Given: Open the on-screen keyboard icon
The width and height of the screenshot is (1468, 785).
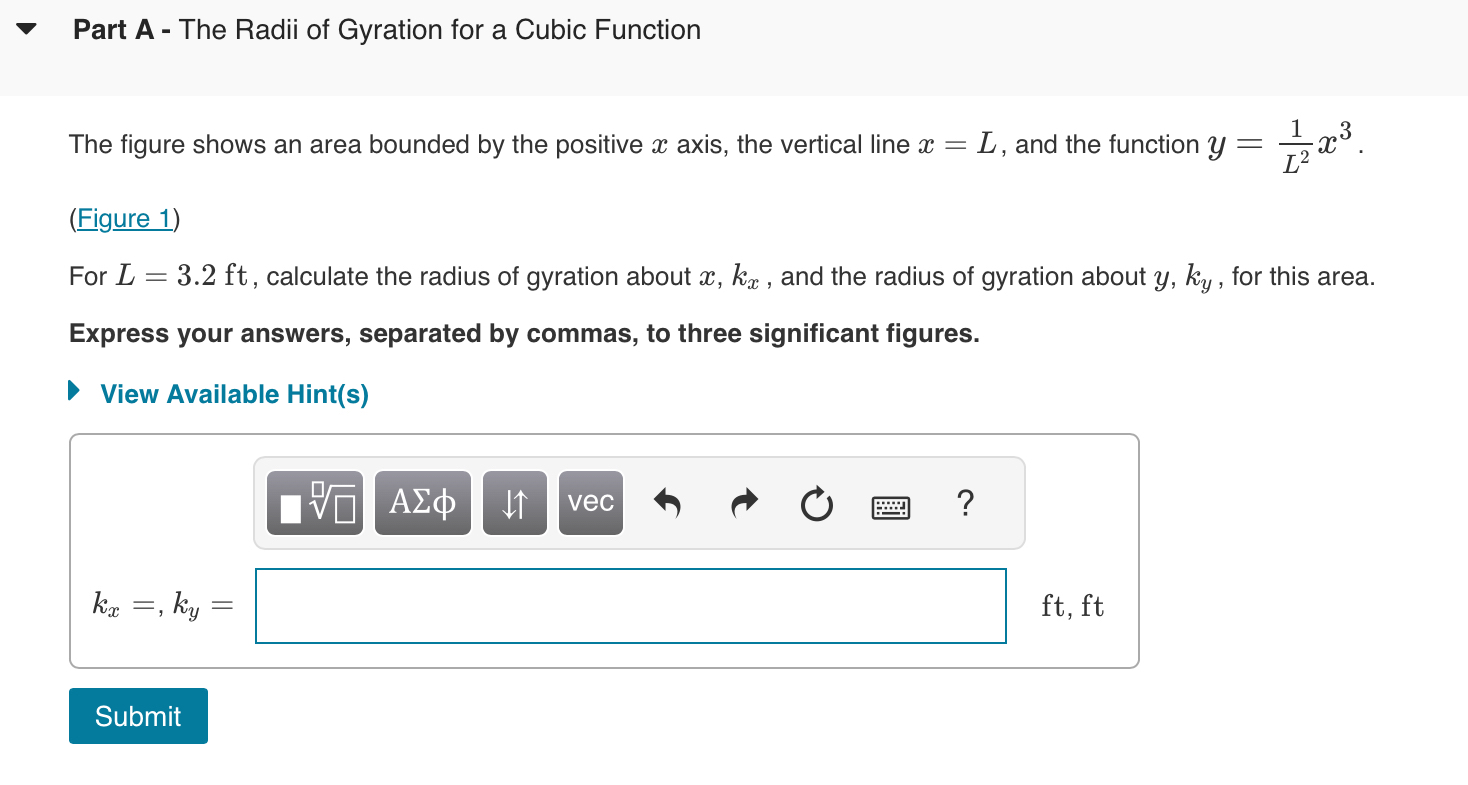Looking at the screenshot, I should click(x=889, y=506).
